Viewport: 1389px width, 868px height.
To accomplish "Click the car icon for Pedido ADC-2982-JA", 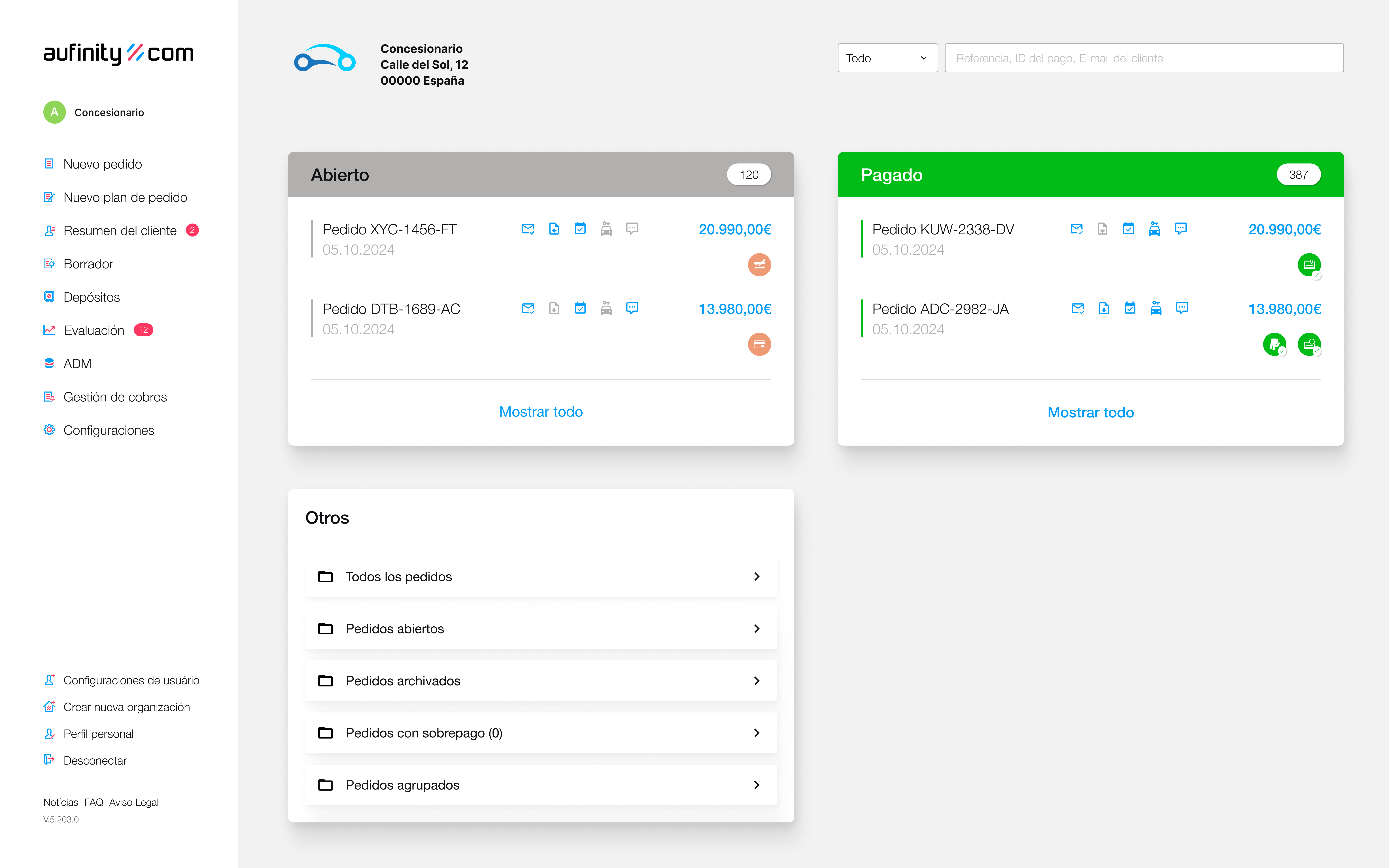I will tap(1156, 308).
